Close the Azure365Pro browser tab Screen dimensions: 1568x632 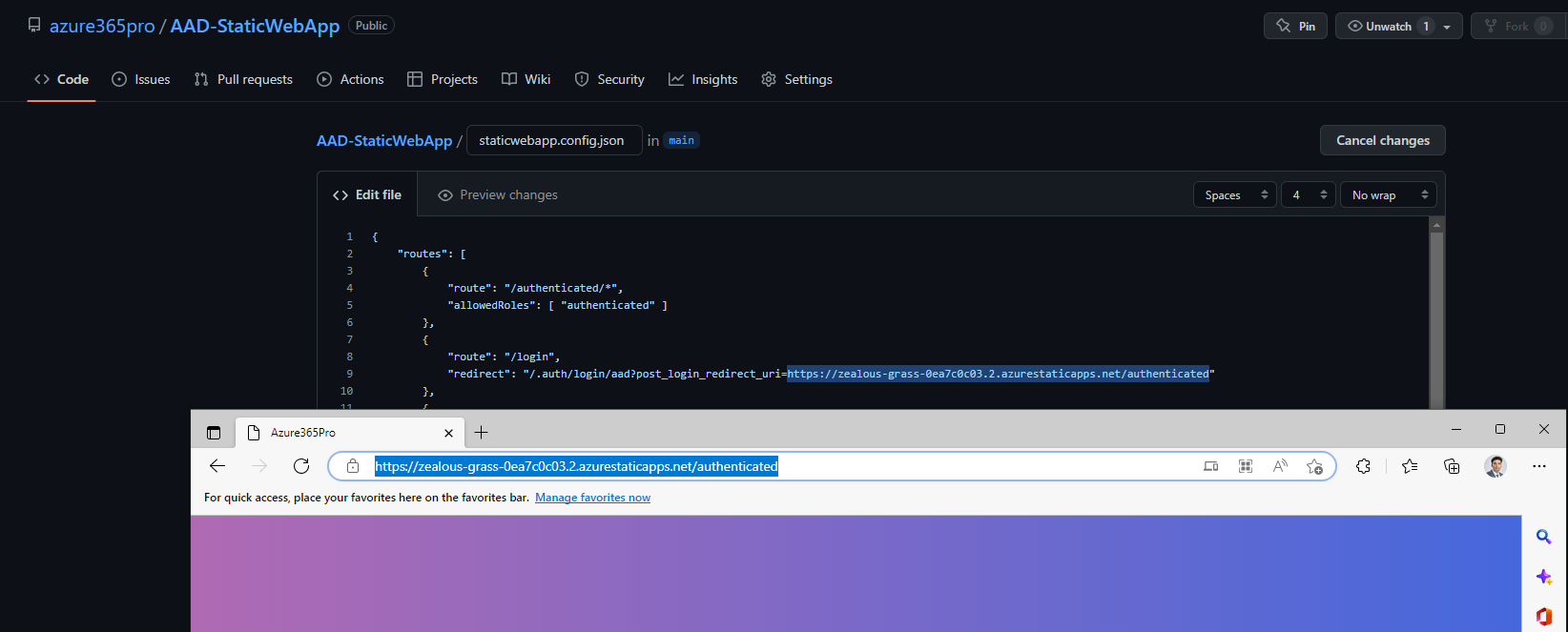click(449, 433)
